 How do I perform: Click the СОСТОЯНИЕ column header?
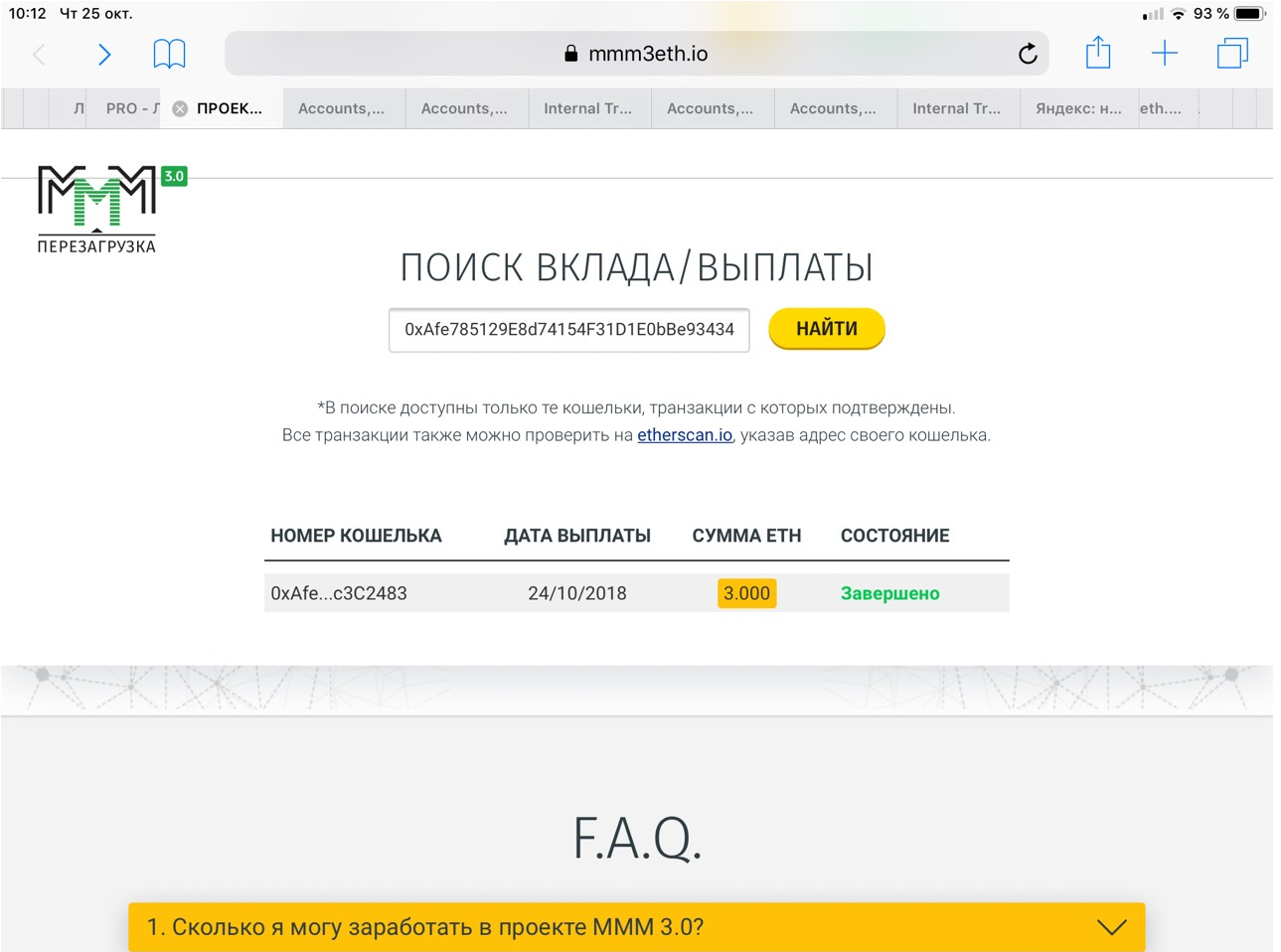[895, 536]
